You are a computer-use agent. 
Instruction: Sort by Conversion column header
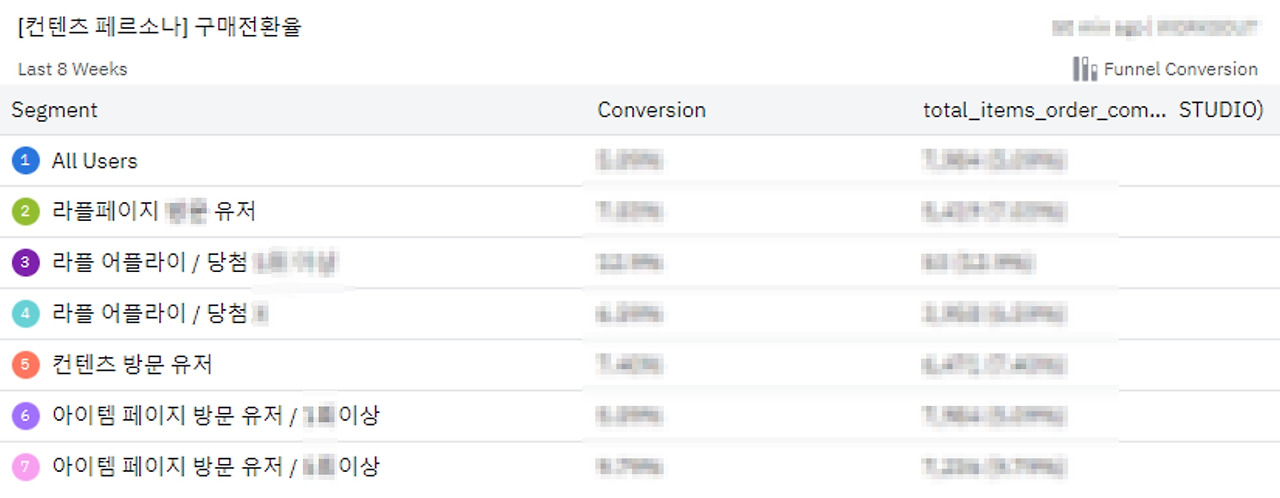651,110
